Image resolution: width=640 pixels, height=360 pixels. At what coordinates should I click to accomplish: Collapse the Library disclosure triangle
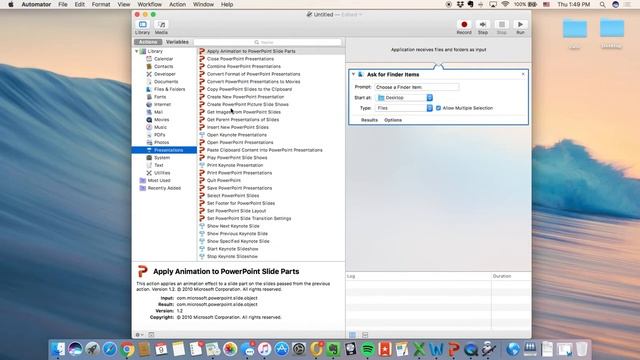point(136,51)
